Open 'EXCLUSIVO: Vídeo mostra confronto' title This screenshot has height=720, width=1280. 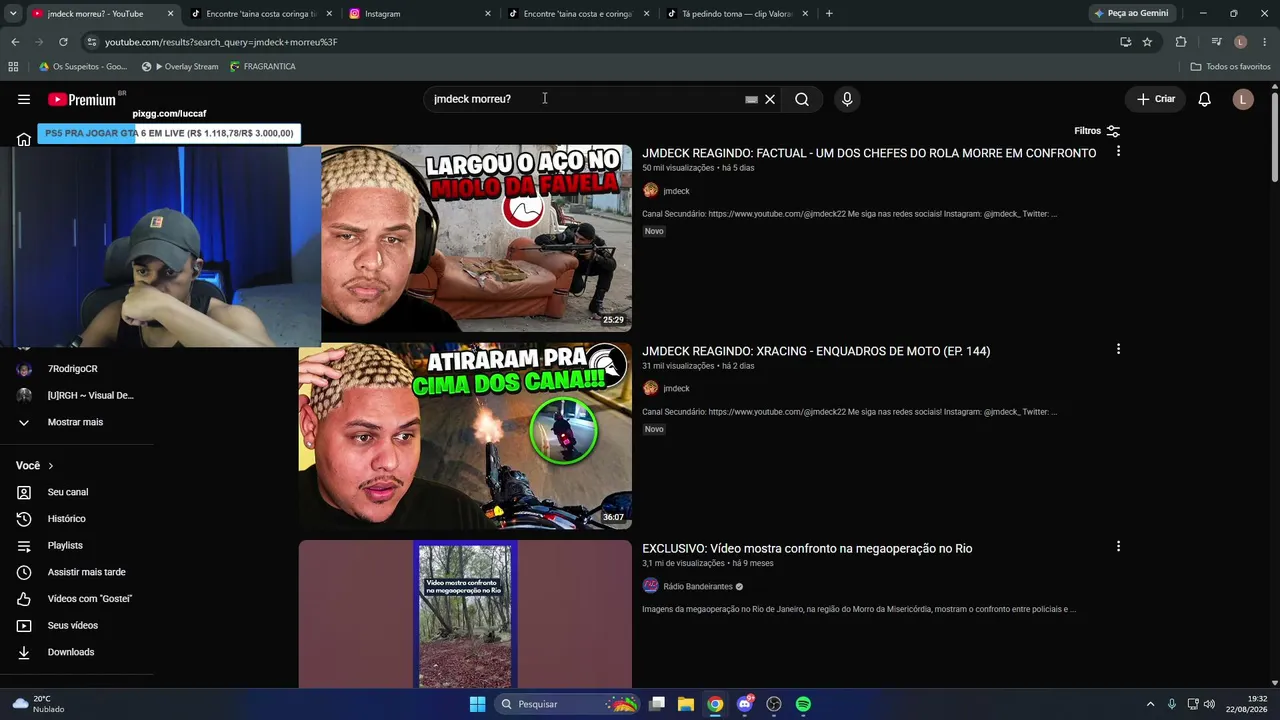click(x=807, y=548)
